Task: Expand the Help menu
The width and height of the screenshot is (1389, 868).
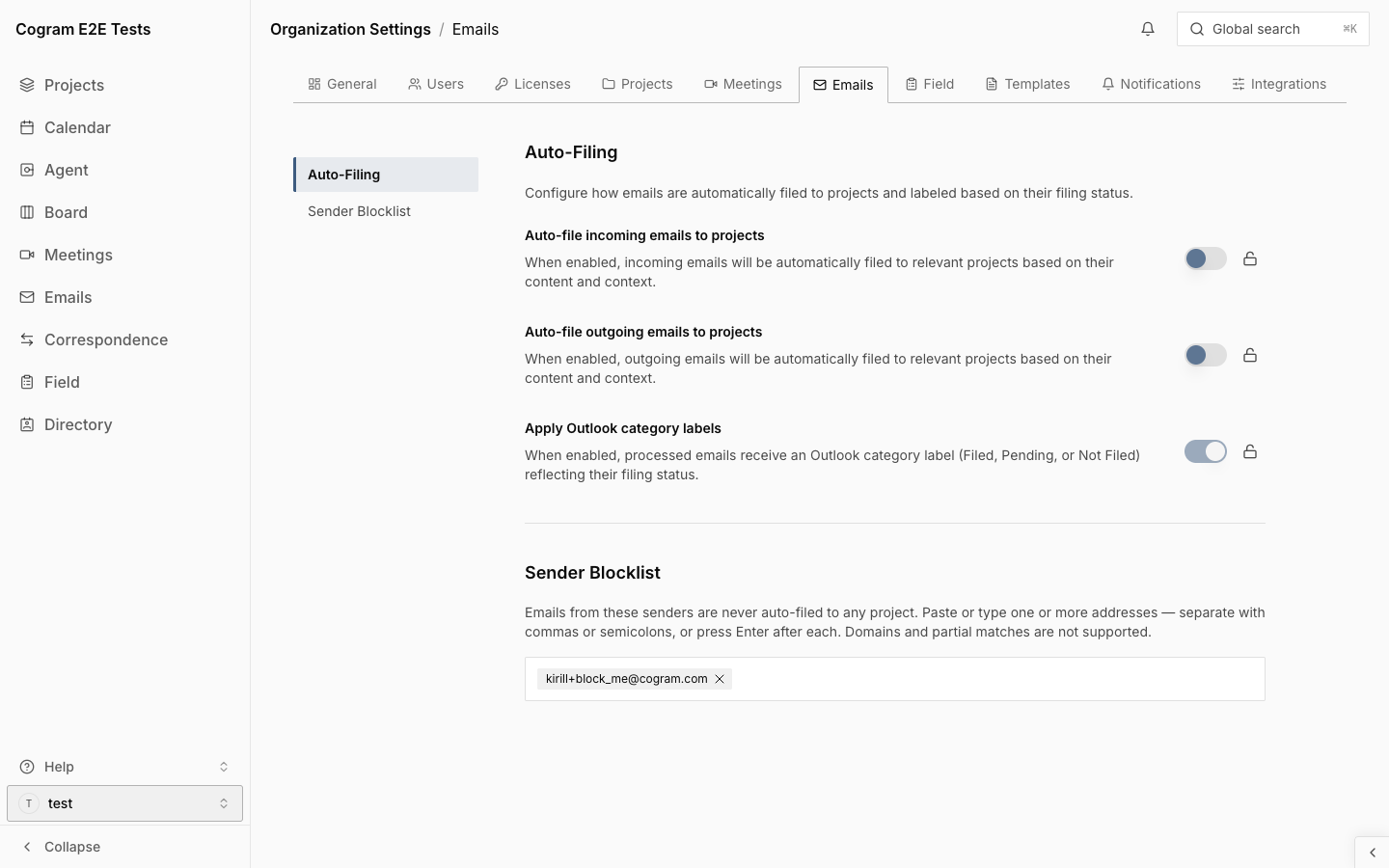Action: click(125, 767)
